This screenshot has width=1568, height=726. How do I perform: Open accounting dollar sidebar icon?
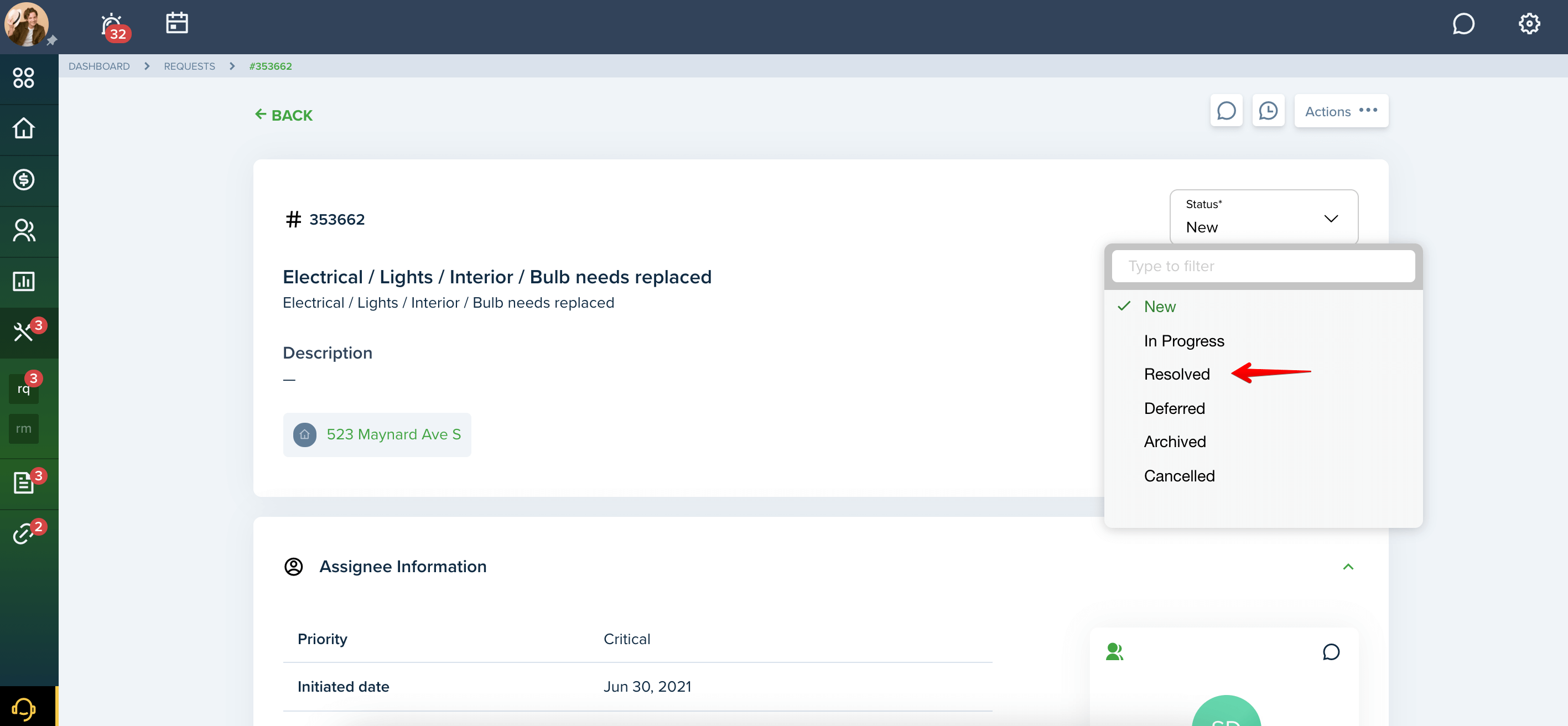coord(24,179)
